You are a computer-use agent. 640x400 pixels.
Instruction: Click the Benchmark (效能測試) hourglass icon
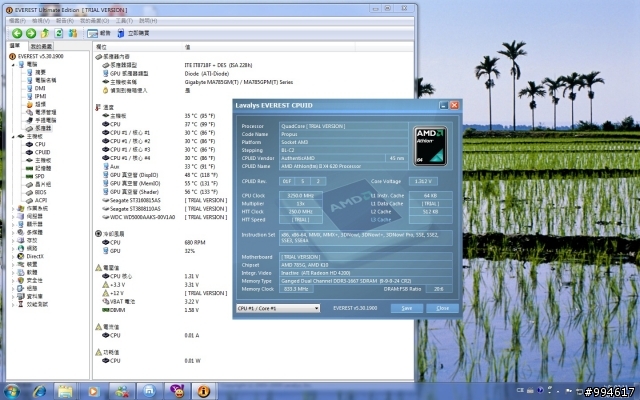[x=21, y=304]
